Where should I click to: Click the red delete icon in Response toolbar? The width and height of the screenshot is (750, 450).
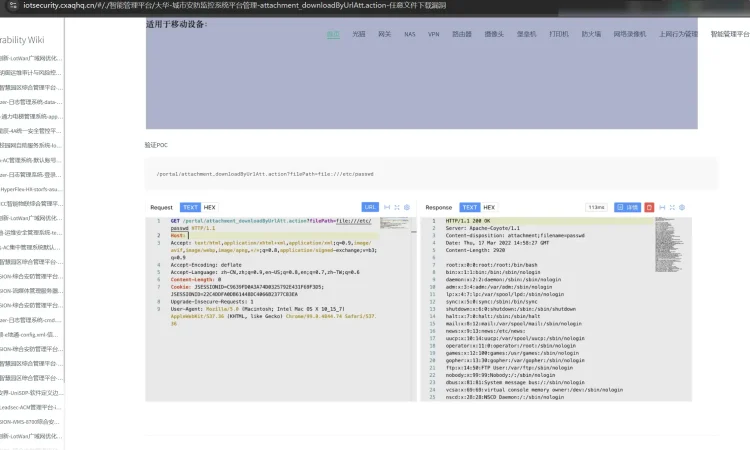click(649, 207)
